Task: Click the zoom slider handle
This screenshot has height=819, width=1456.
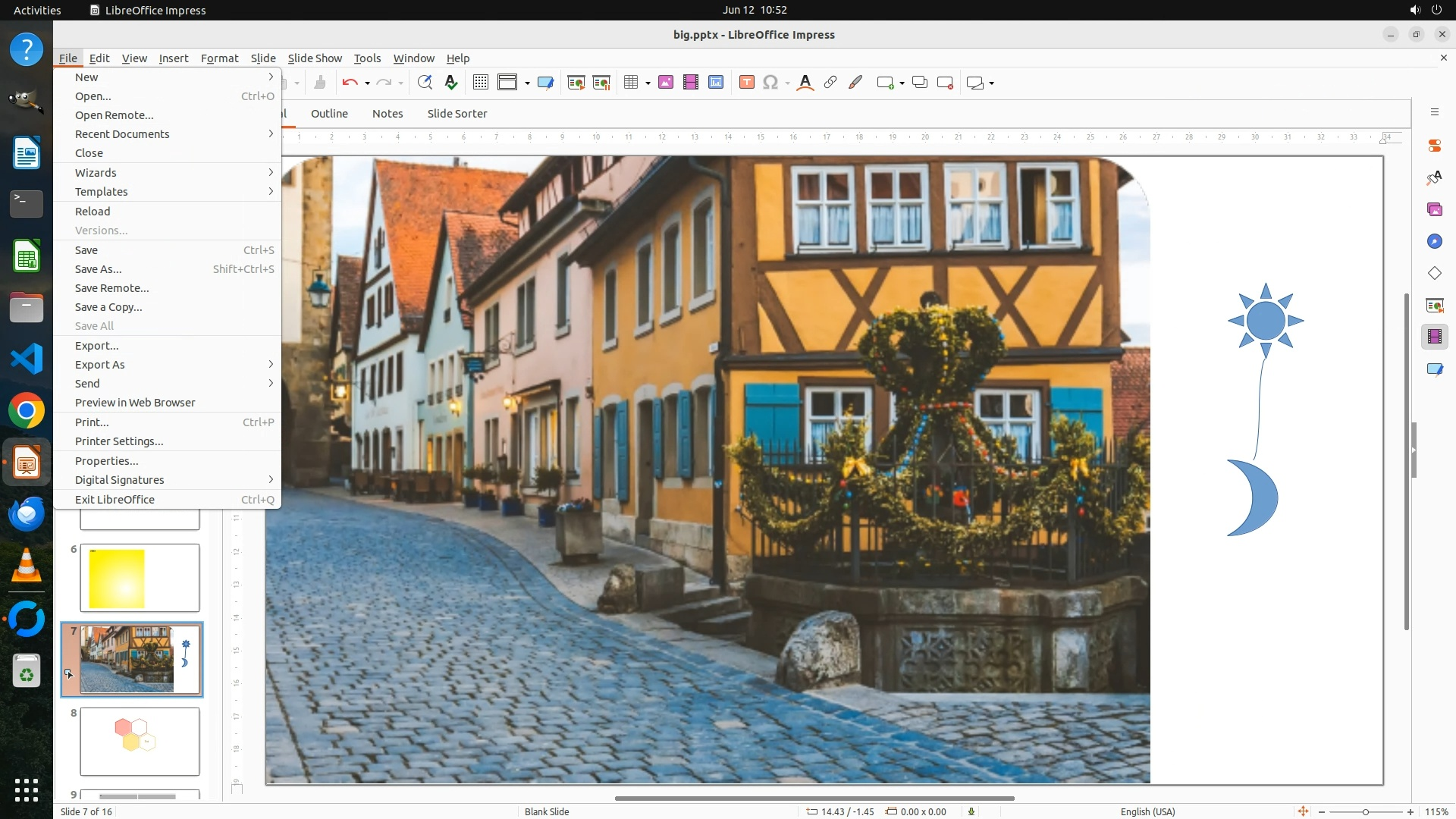Action: point(1365,811)
